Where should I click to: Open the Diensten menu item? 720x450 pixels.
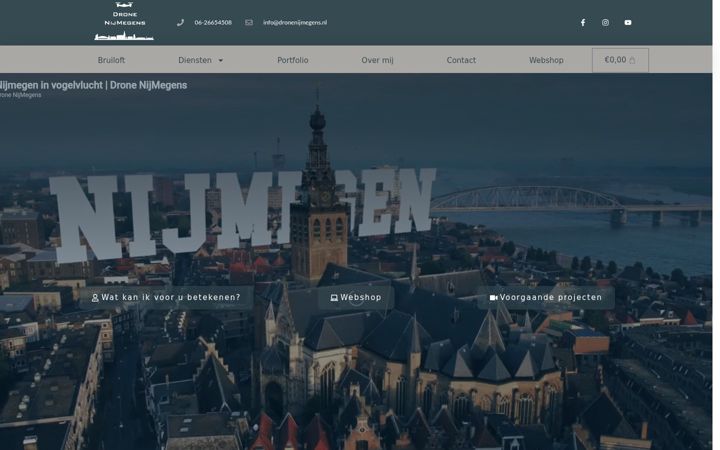195,60
